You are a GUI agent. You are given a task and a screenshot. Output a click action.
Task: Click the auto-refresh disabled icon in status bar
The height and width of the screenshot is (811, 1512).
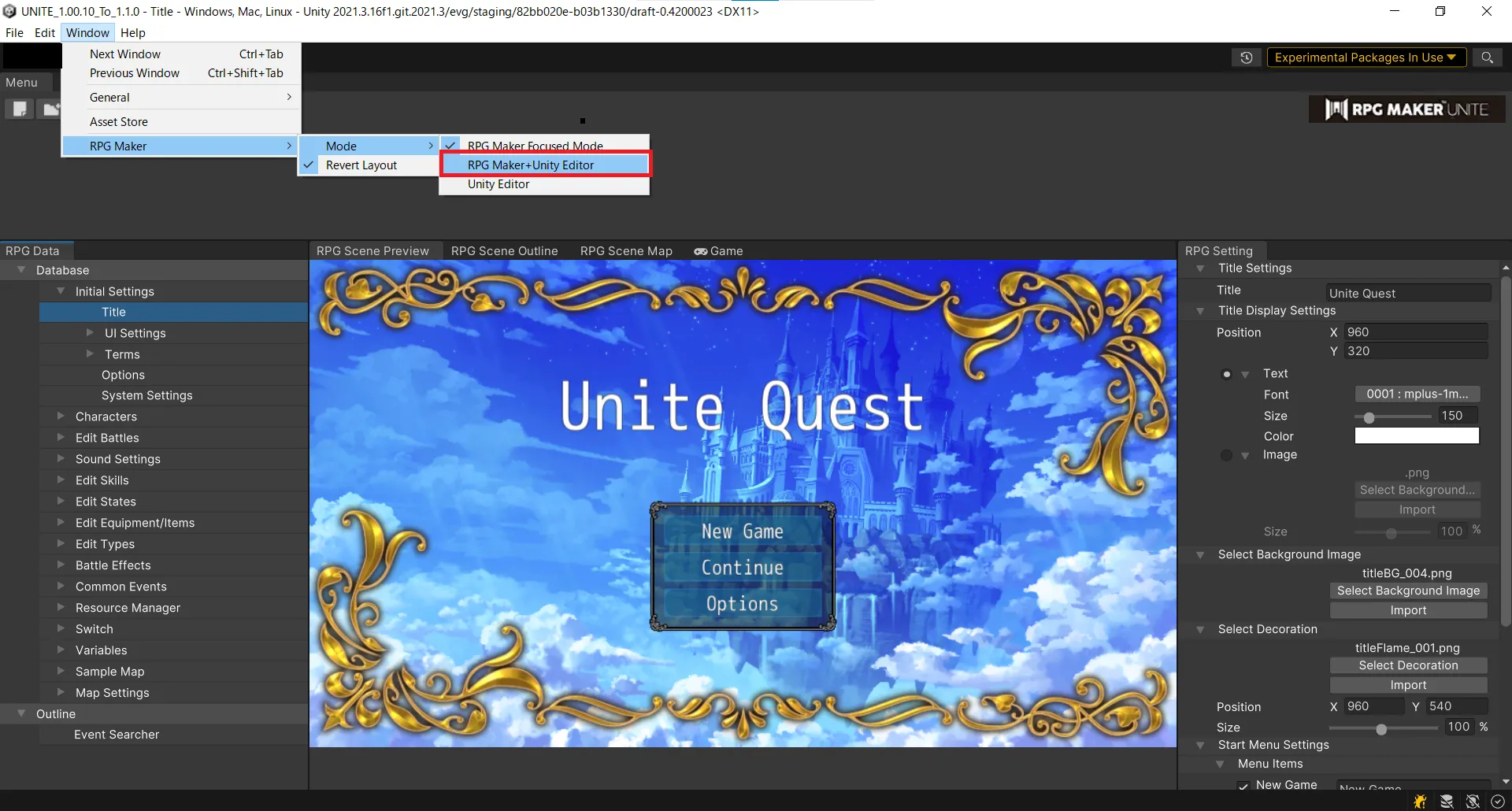(1473, 801)
